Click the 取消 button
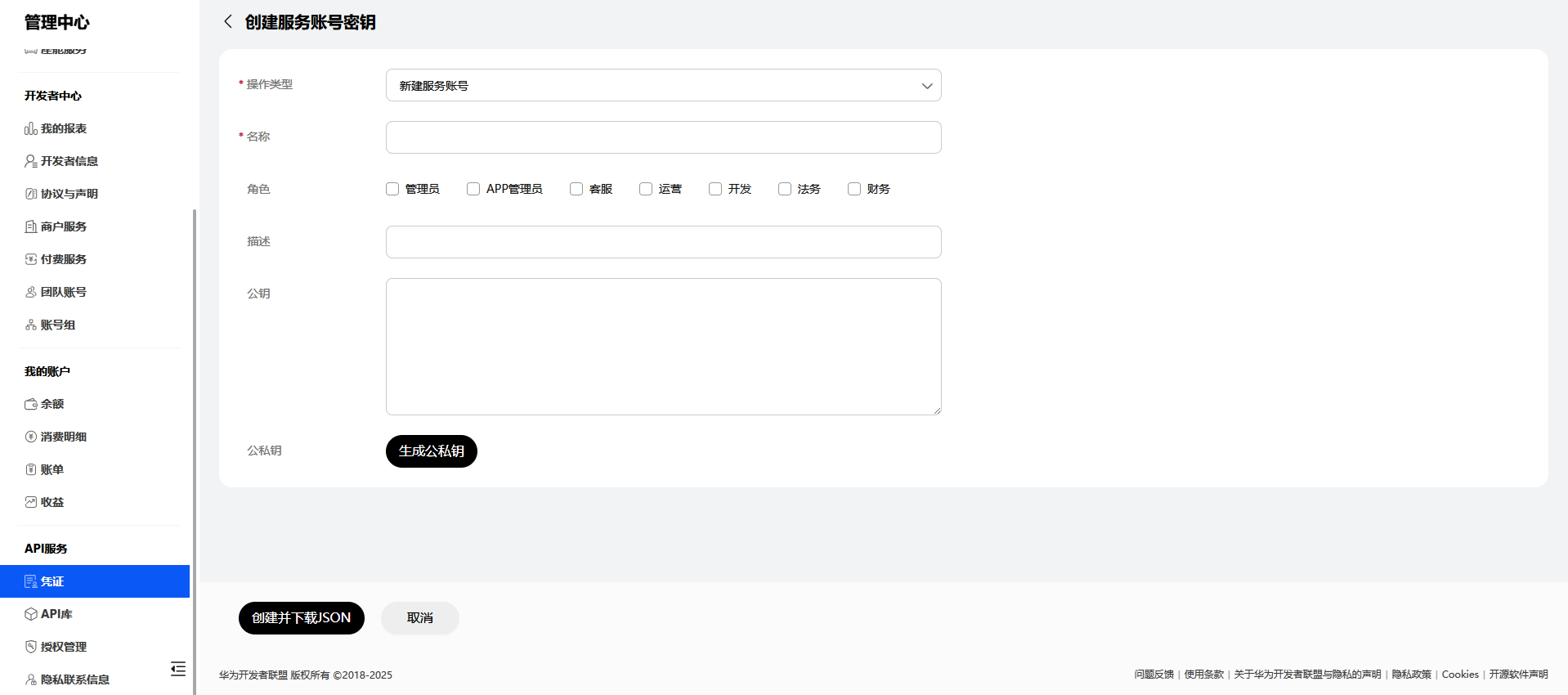 [420, 618]
